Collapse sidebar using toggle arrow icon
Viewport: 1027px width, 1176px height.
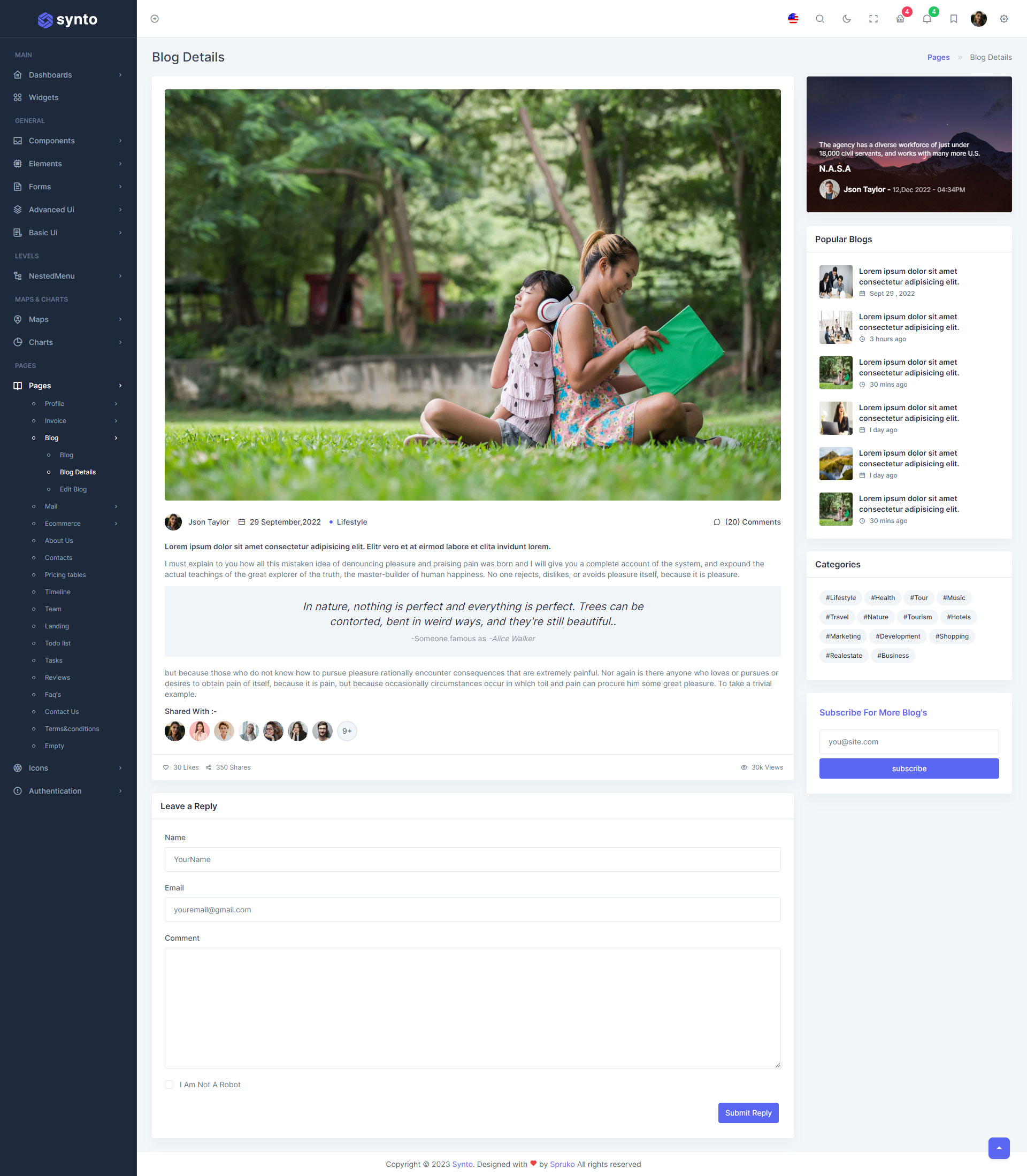pos(155,19)
